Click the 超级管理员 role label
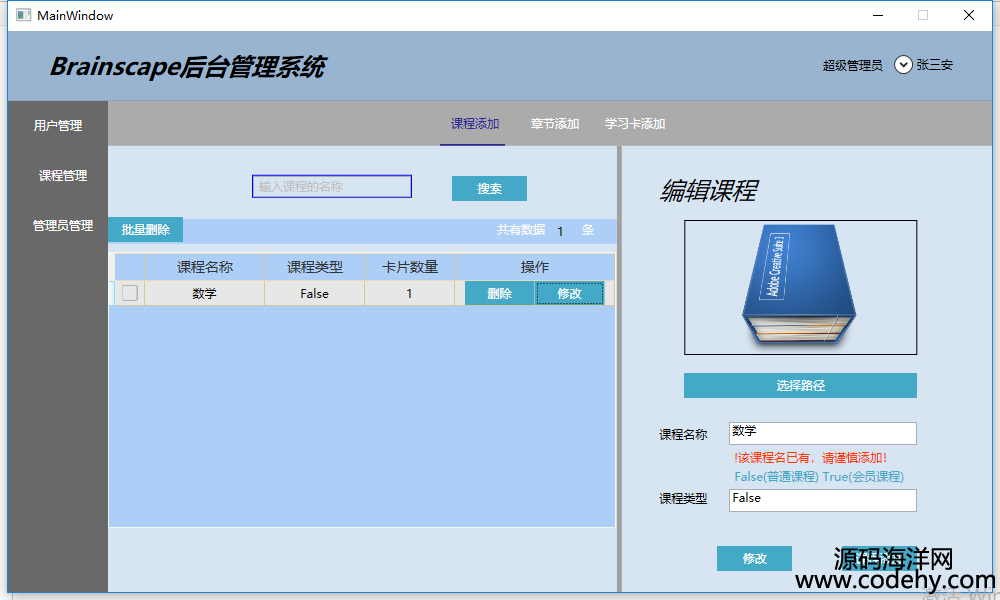 click(x=853, y=65)
